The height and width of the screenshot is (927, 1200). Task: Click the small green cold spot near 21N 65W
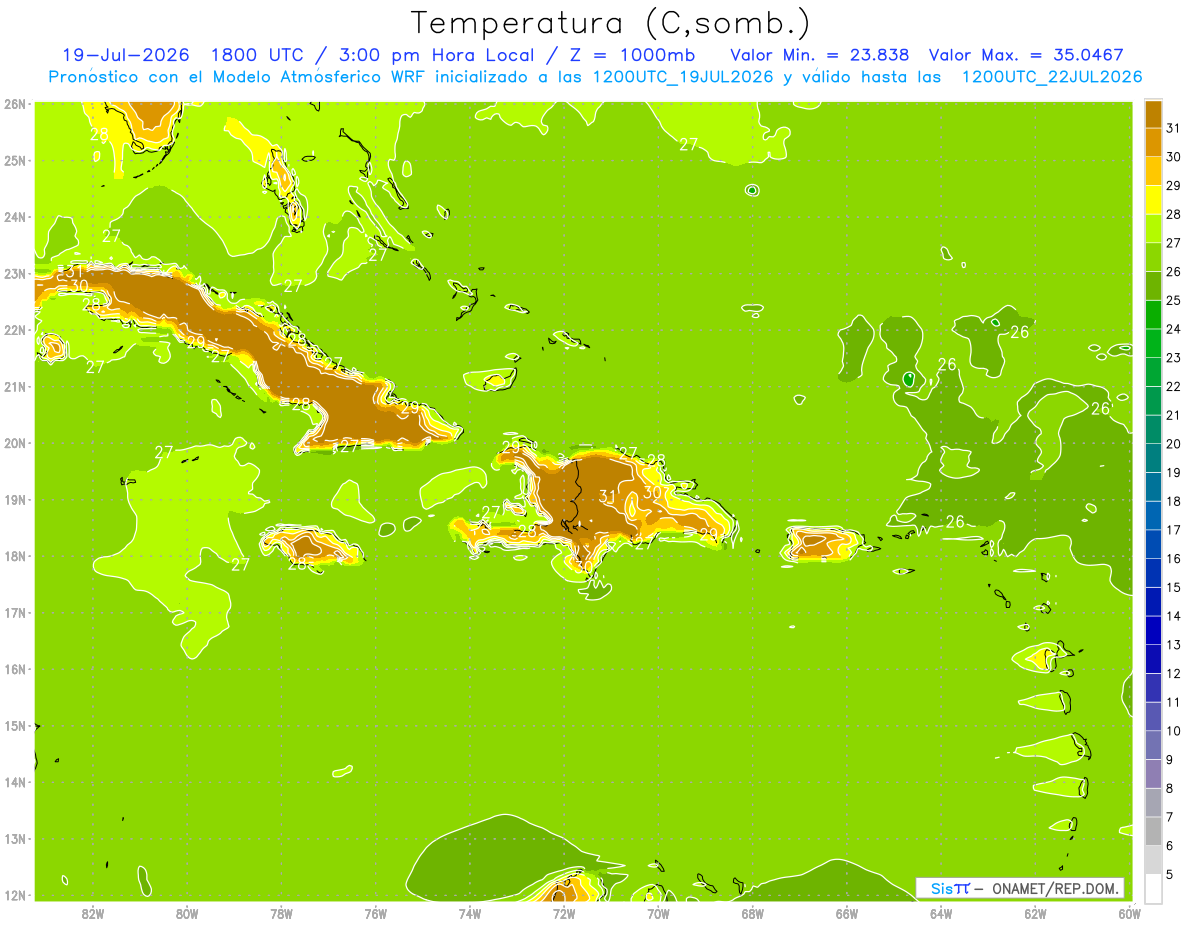(909, 379)
